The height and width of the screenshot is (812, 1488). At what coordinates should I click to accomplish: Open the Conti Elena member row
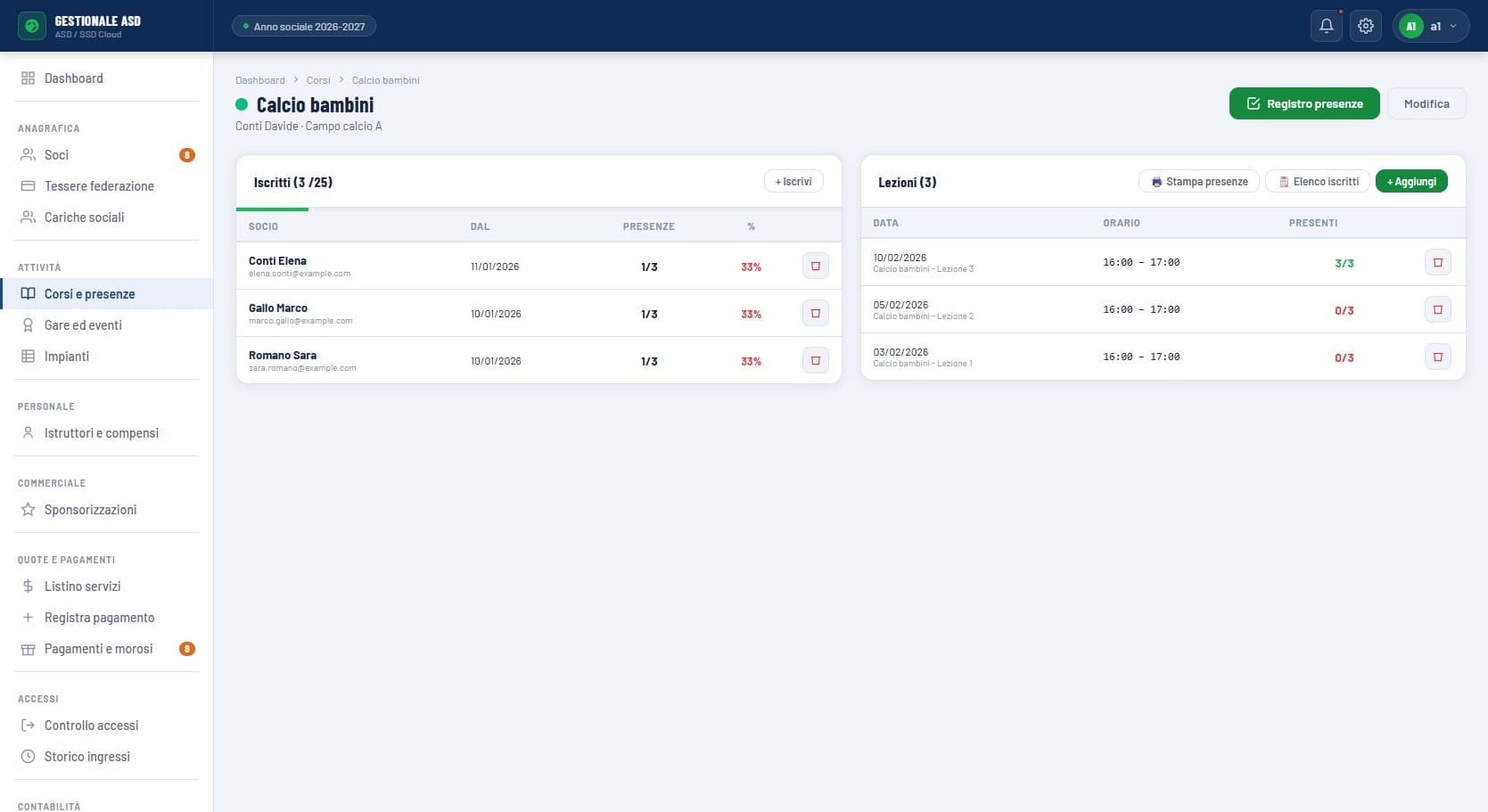(538, 266)
